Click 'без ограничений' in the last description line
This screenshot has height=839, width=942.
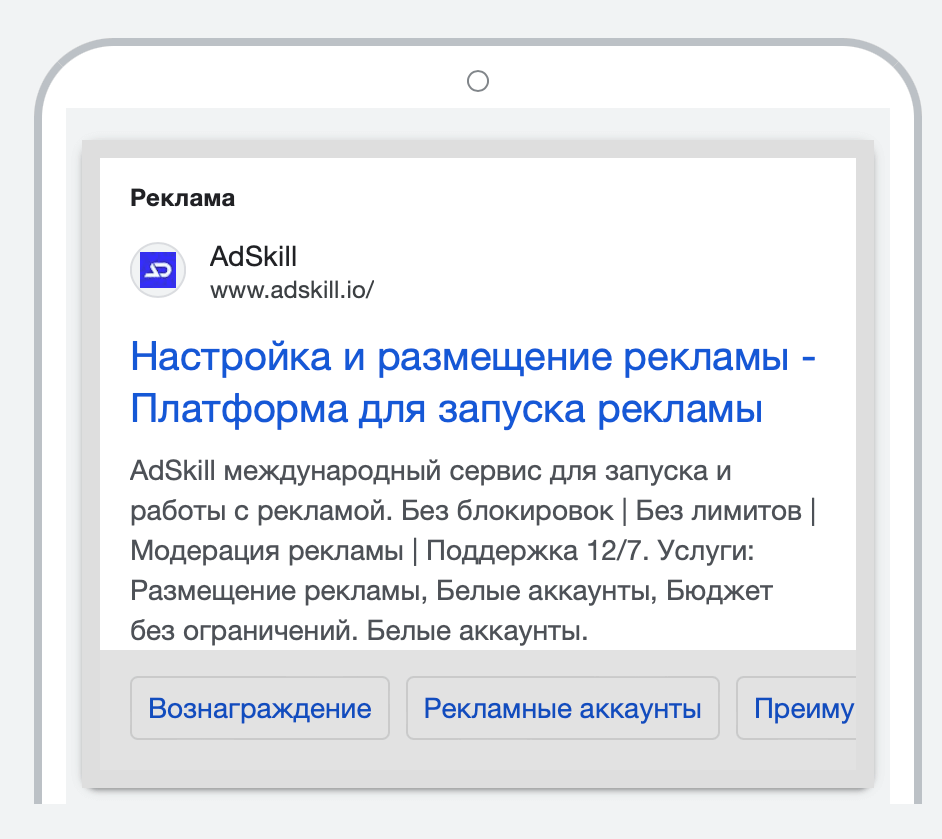[x=245, y=631]
